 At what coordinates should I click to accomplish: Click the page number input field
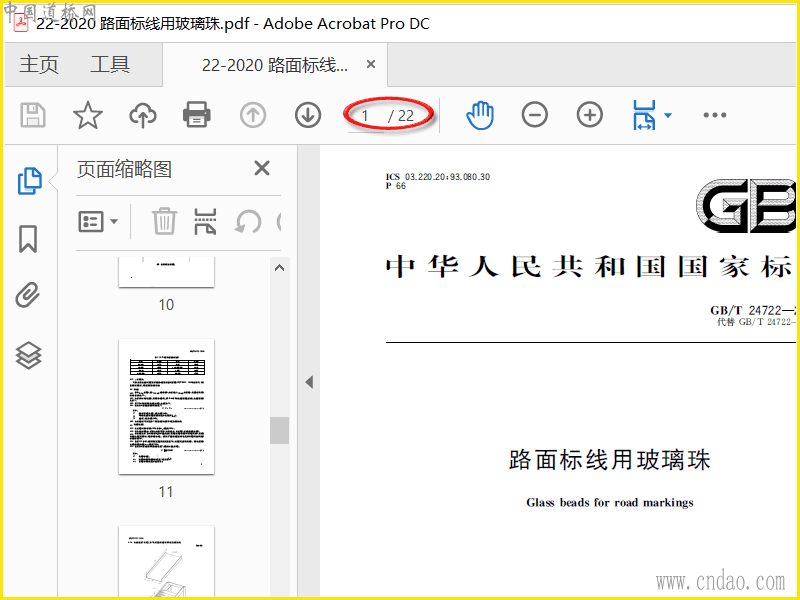coord(365,116)
